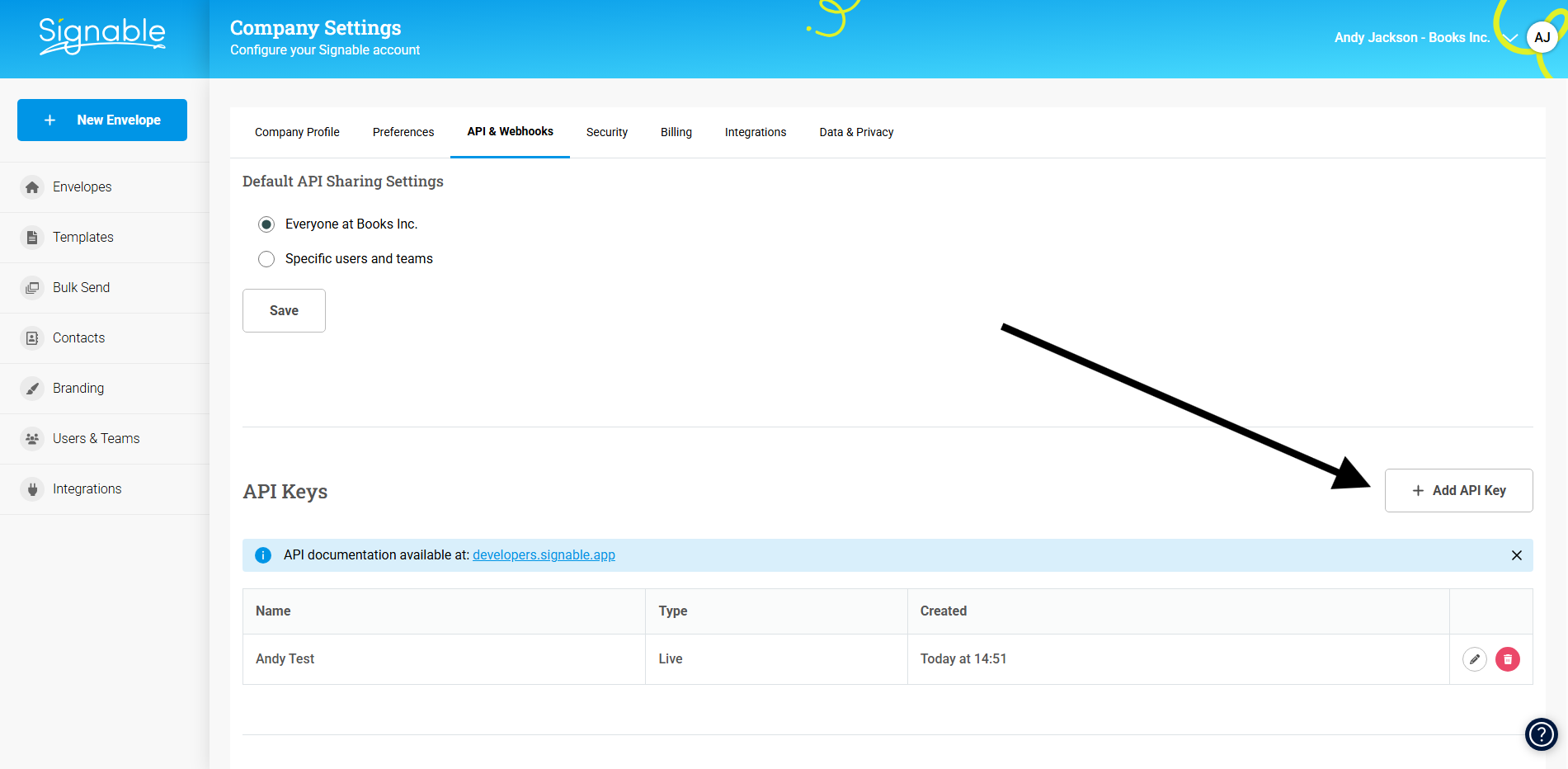Open the developers.signable.app documentation link
Viewport: 1568px width, 769px height.
point(544,554)
